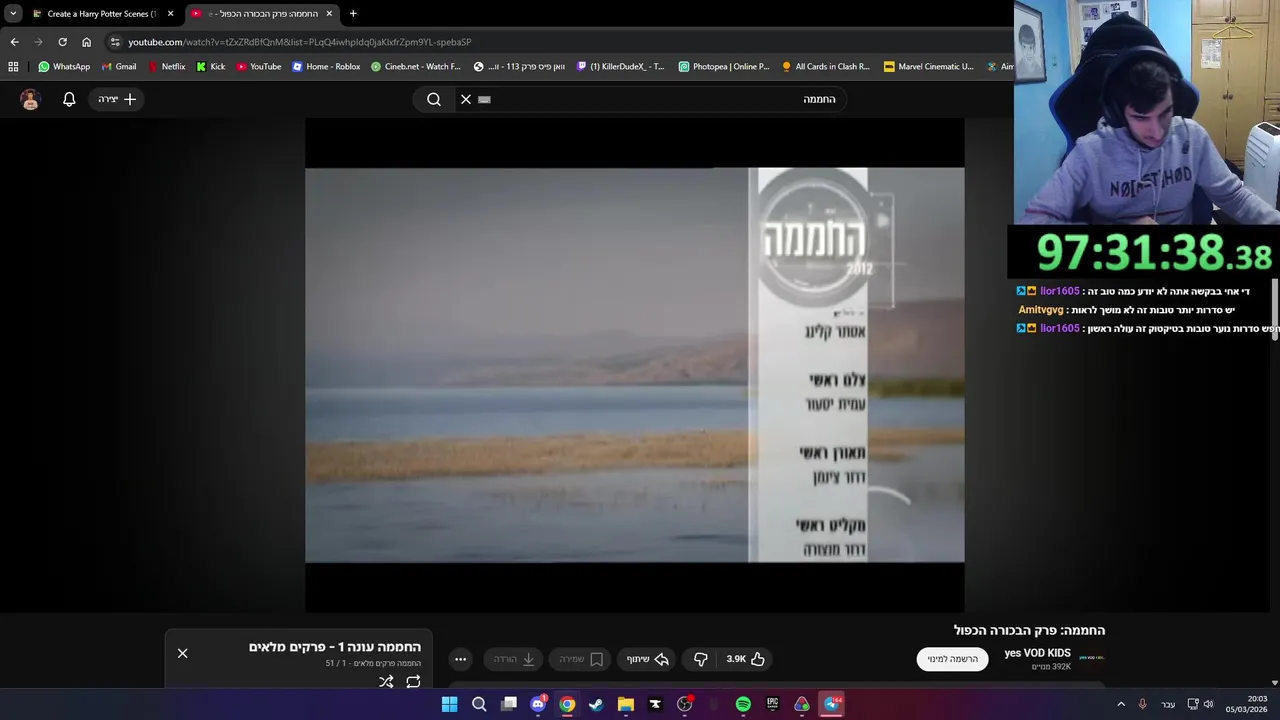Open the Netflix bookmark
This screenshot has height=720, width=1280.
(166, 67)
